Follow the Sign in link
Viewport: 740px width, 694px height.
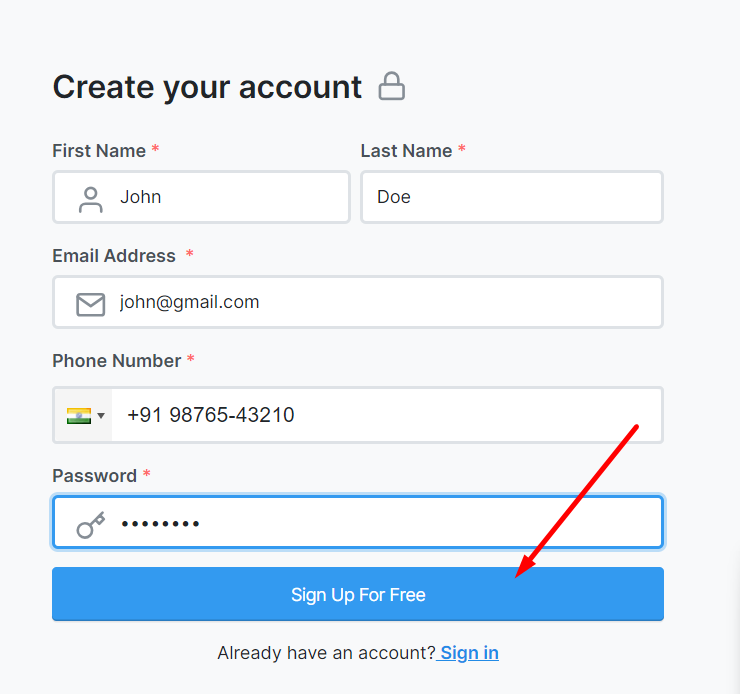coord(469,653)
